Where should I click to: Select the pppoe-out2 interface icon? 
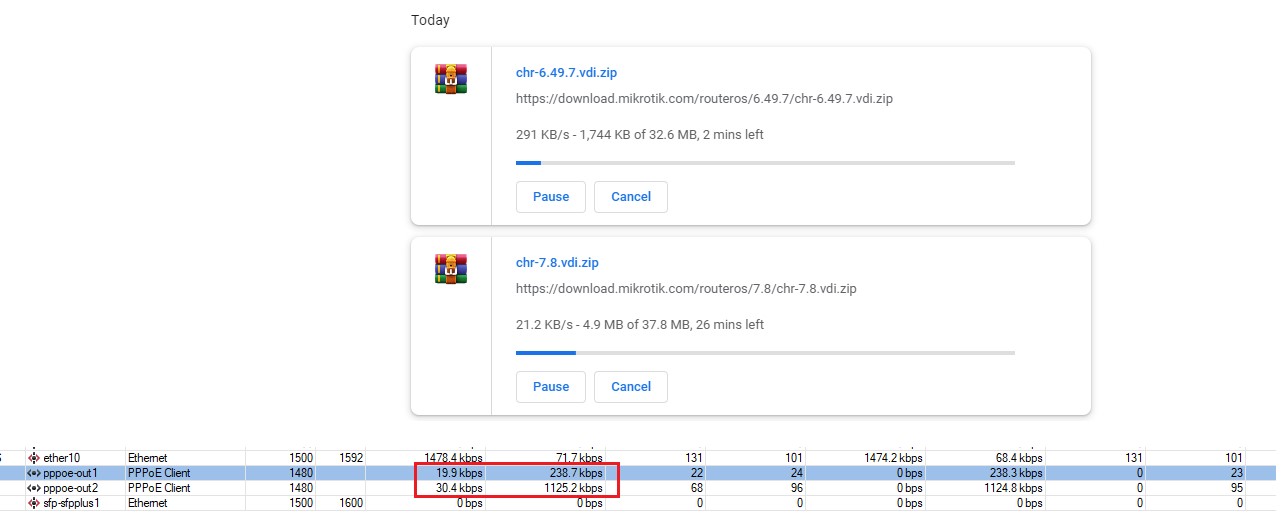click(x=34, y=488)
